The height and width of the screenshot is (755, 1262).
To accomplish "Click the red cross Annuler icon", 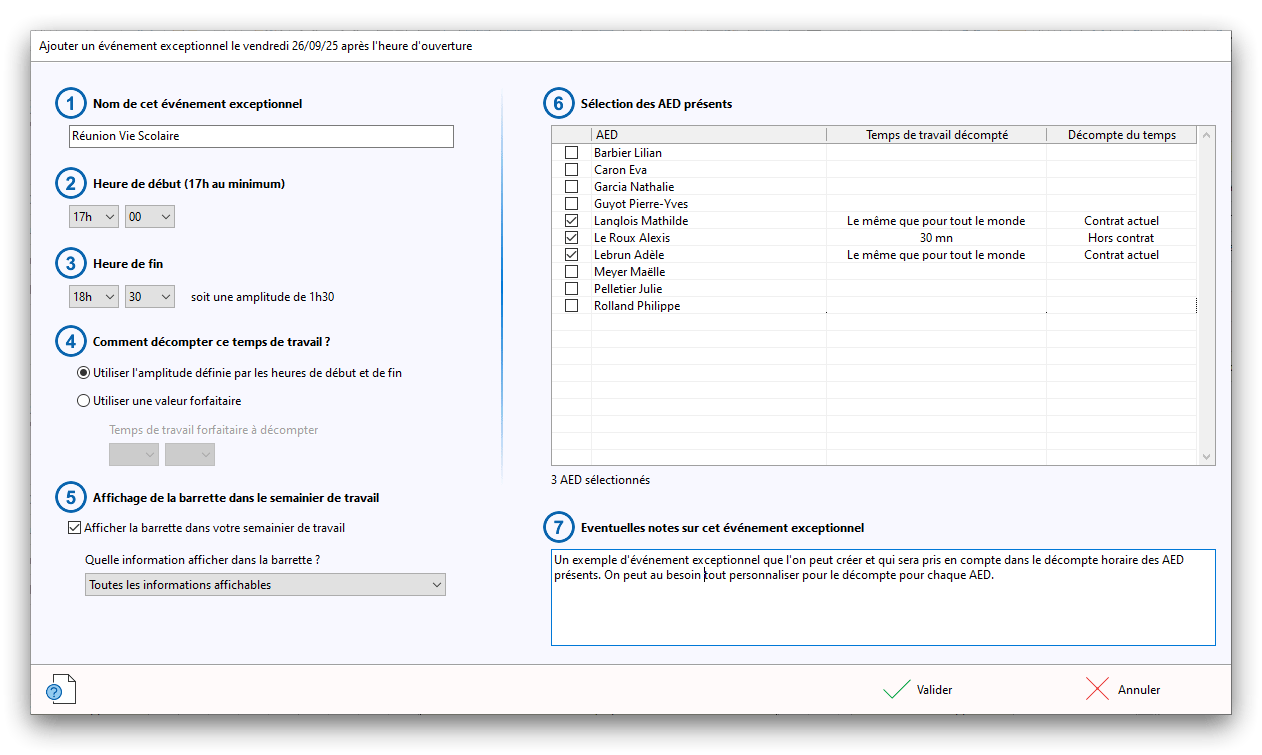I will click(x=1097, y=690).
